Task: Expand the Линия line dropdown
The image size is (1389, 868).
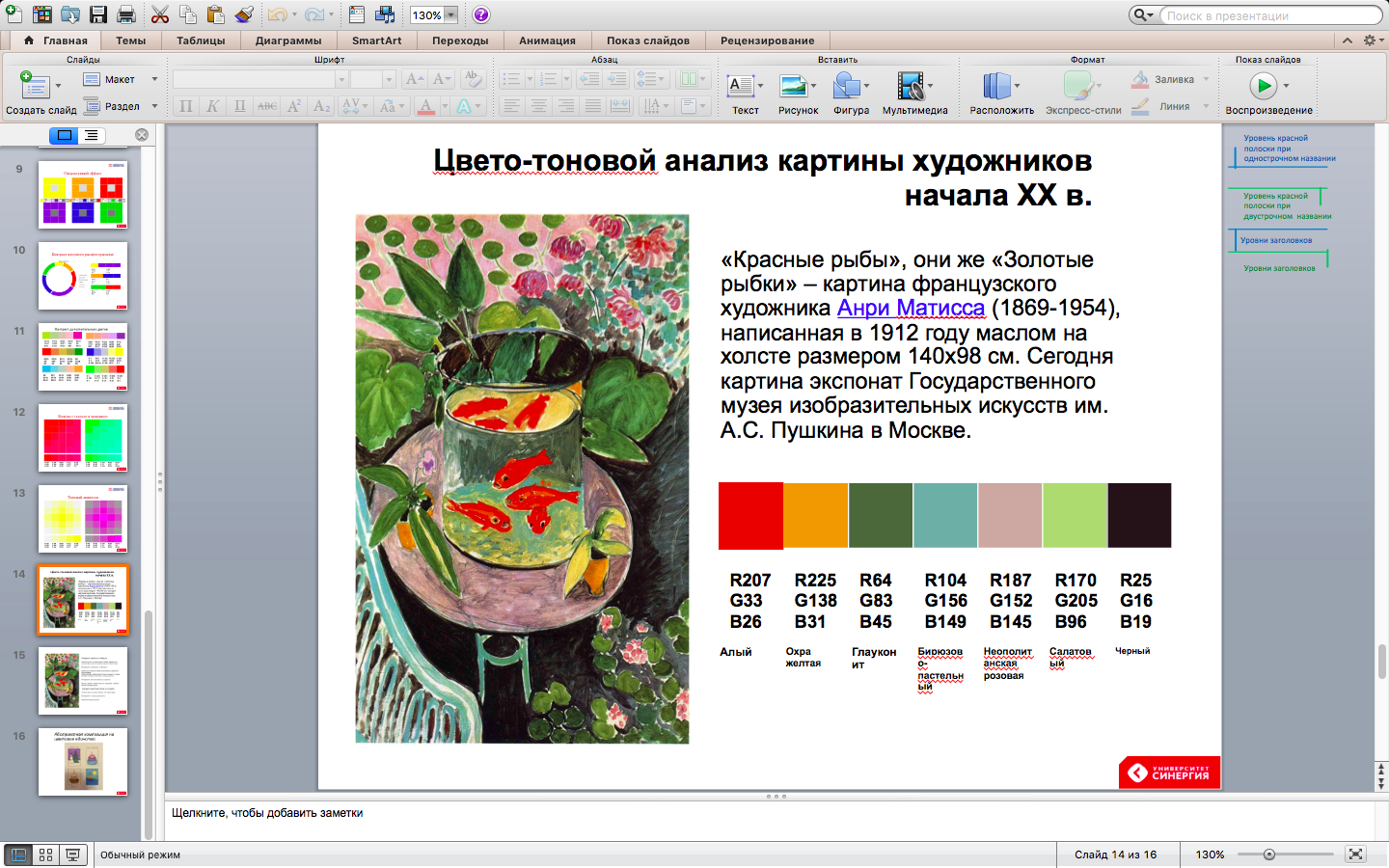Action: coord(1206,106)
